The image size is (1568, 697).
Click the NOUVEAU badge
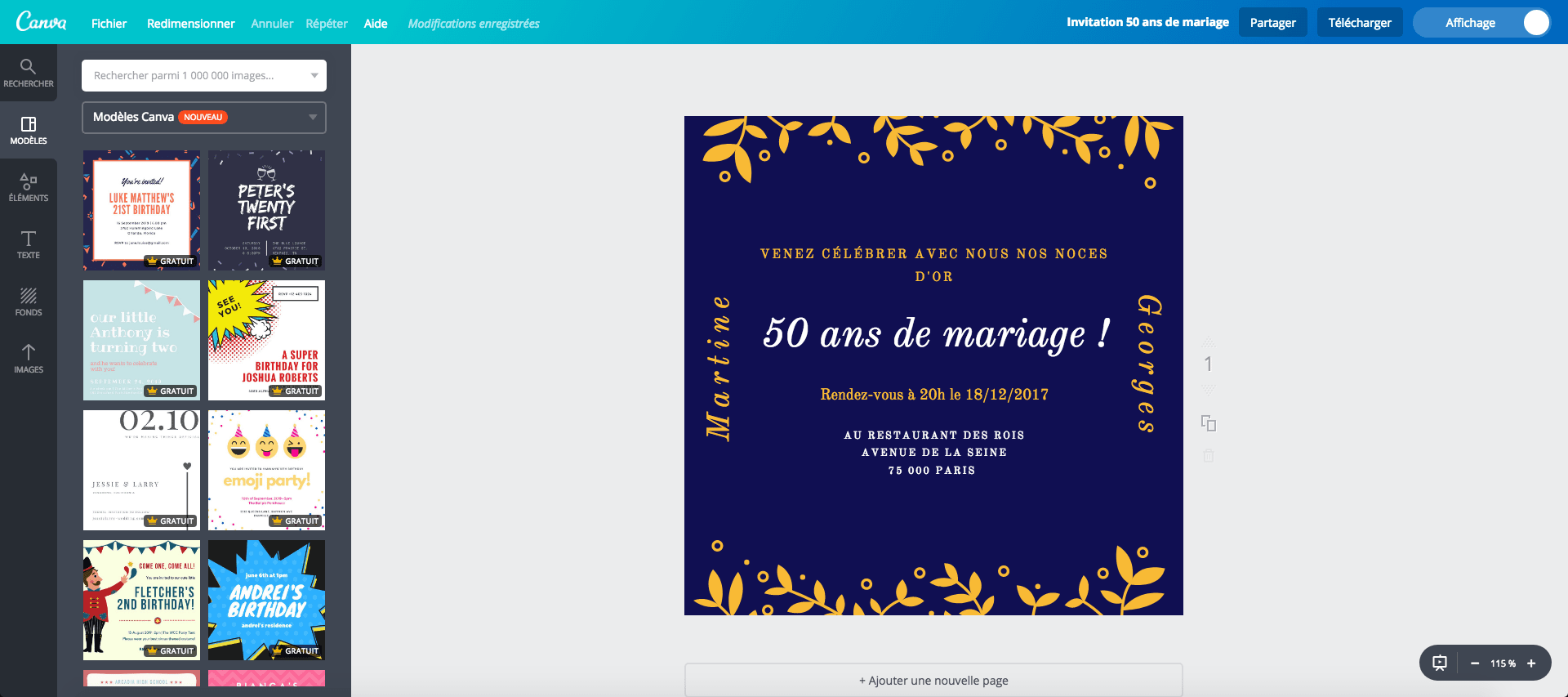(203, 117)
